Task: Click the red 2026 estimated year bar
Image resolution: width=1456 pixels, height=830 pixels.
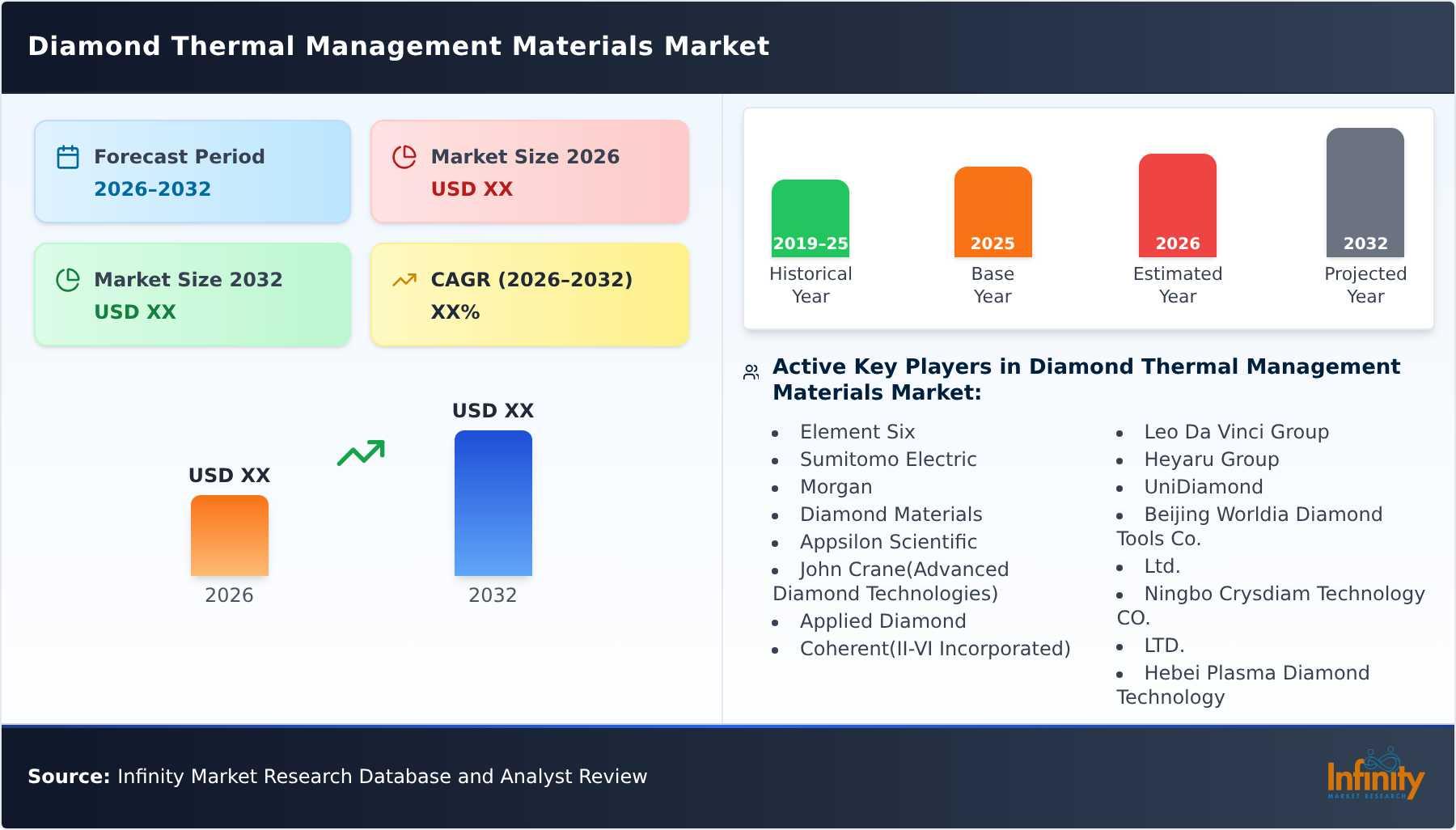Action: point(1178,205)
